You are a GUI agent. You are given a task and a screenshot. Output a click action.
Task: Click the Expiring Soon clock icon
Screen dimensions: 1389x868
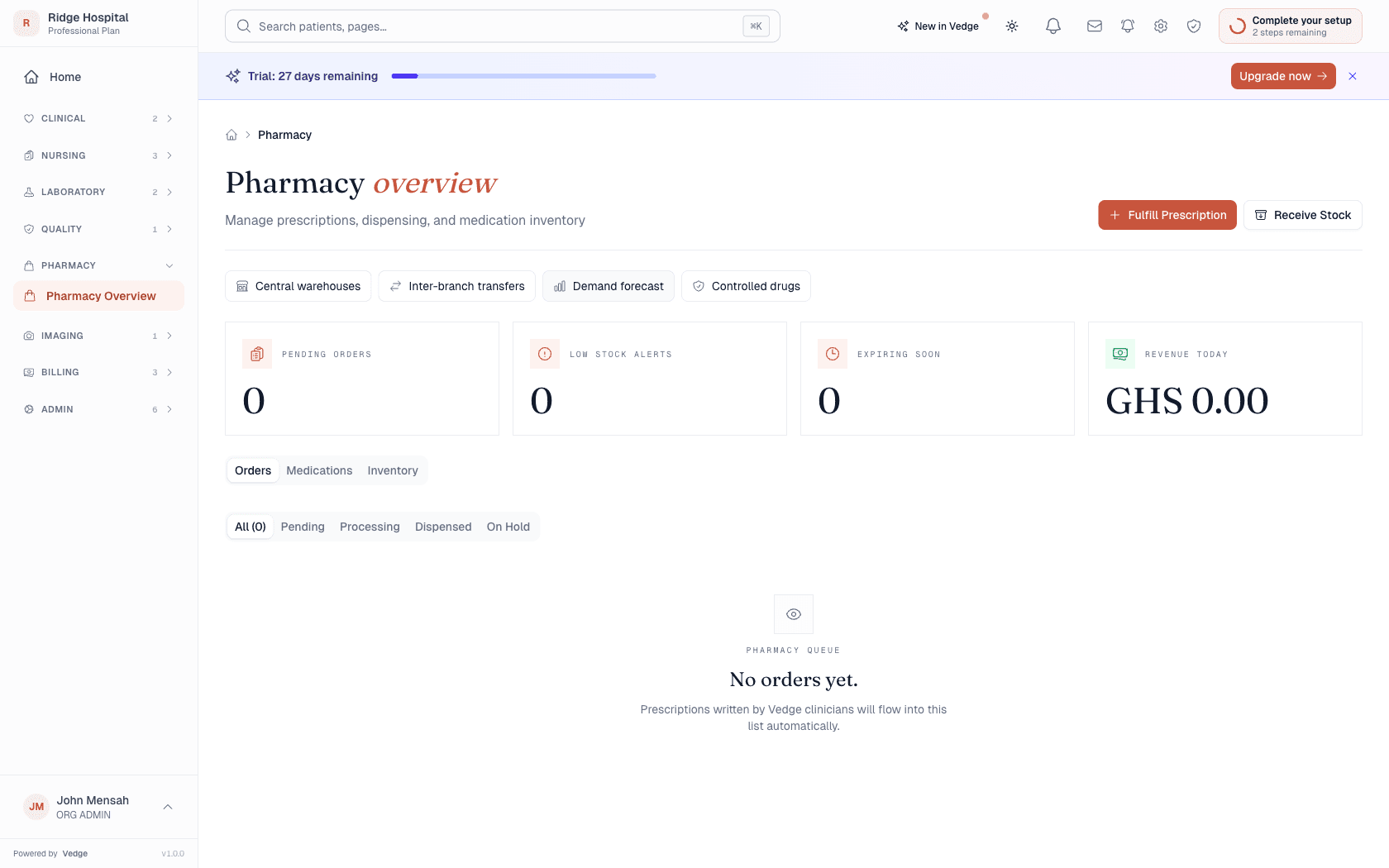pos(833,354)
